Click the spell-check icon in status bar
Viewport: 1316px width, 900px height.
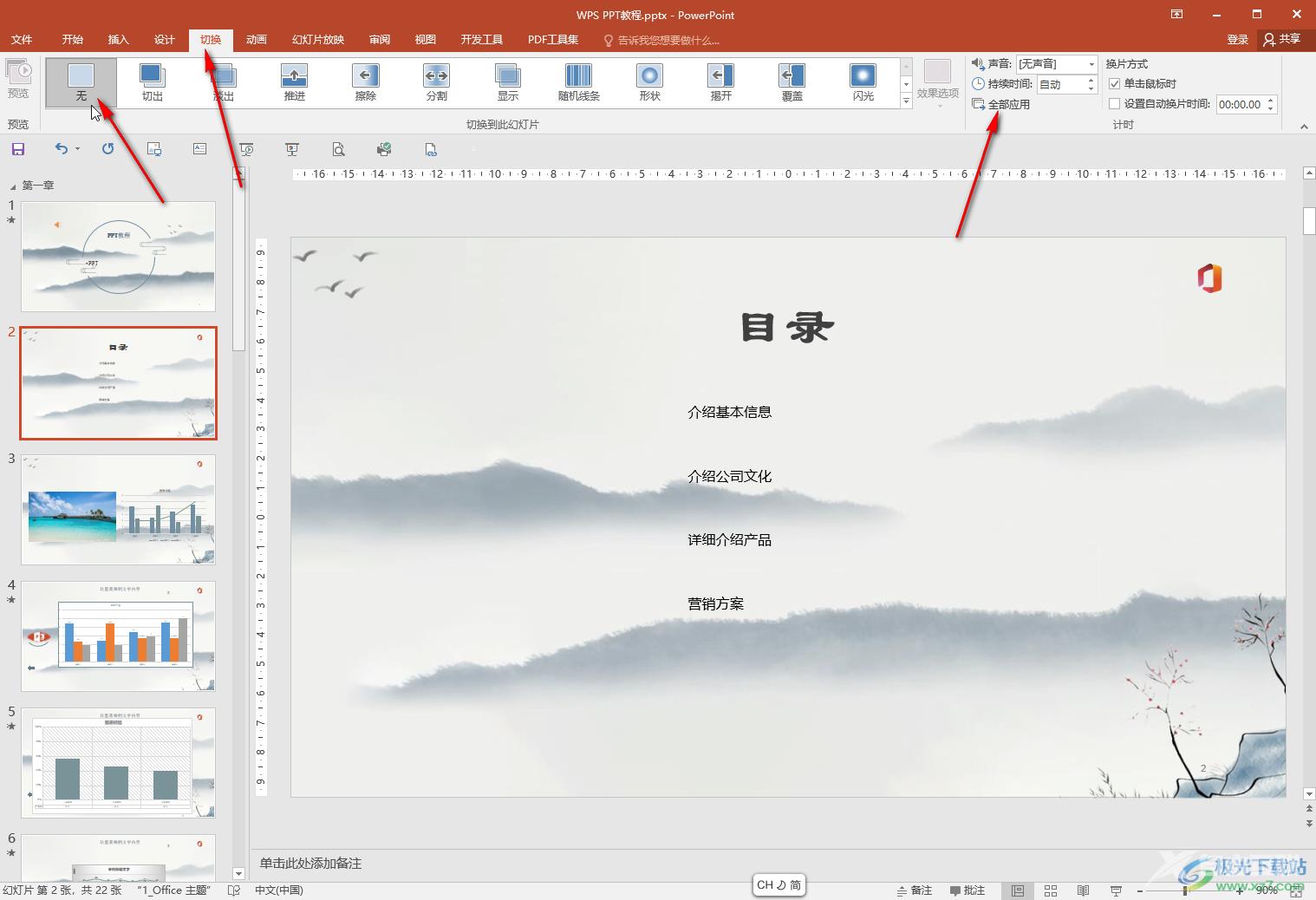(233, 890)
